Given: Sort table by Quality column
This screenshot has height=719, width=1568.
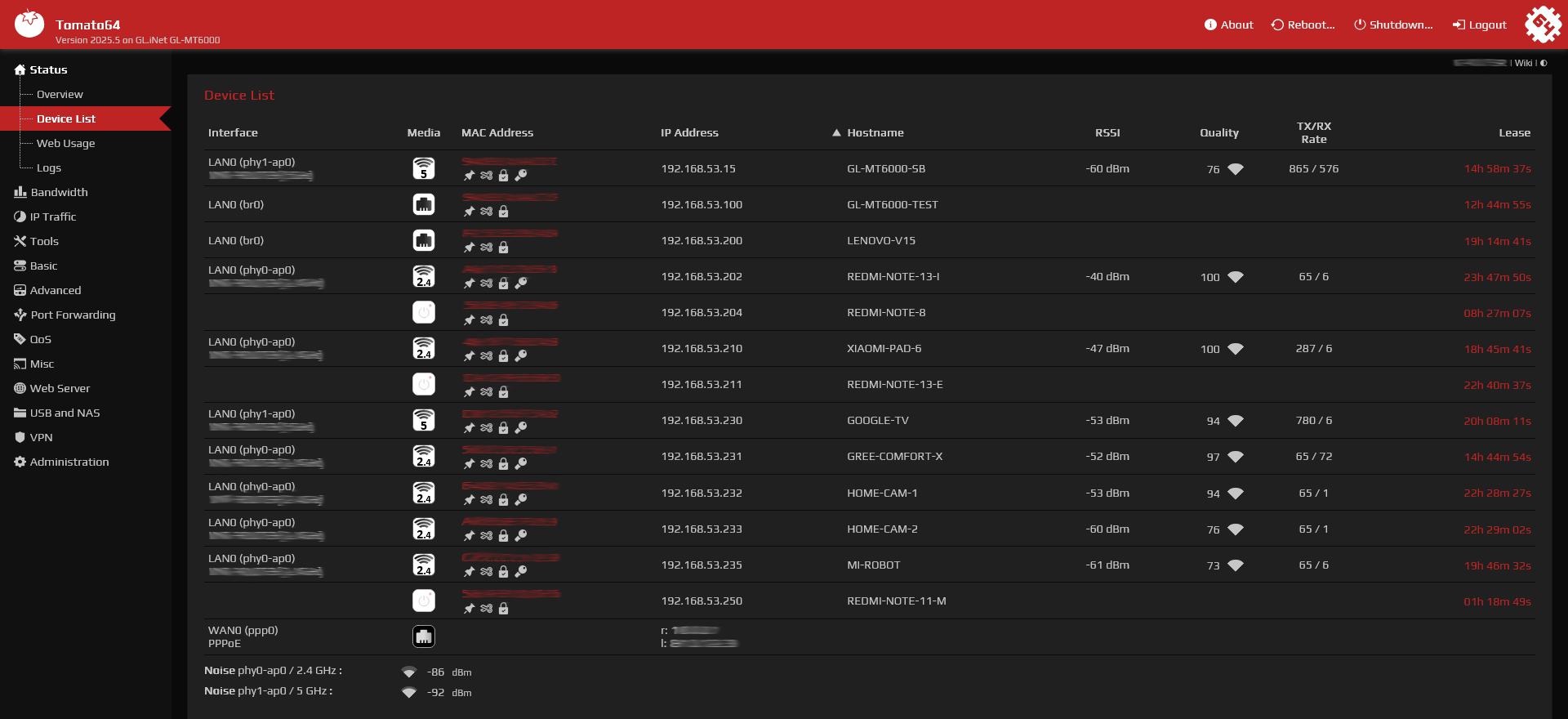Looking at the screenshot, I should [1219, 132].
